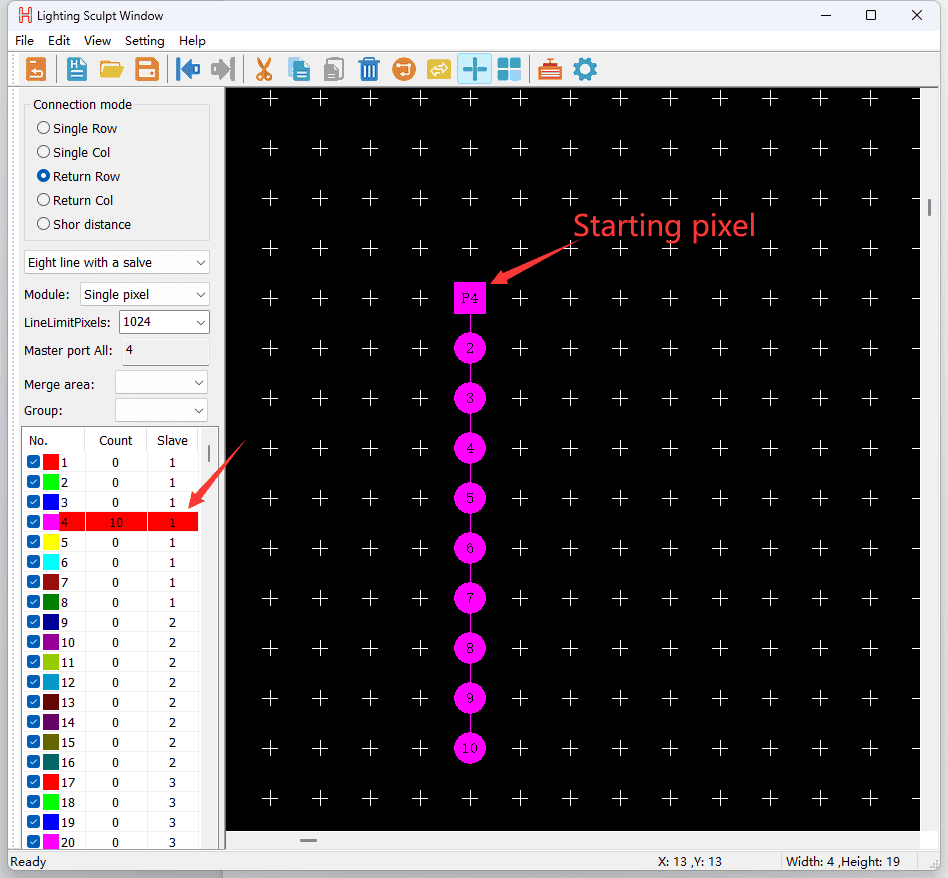Click the scissors cut icon in toolbar
This screenshot has width=948, height=878.
[x=264, y=69]
